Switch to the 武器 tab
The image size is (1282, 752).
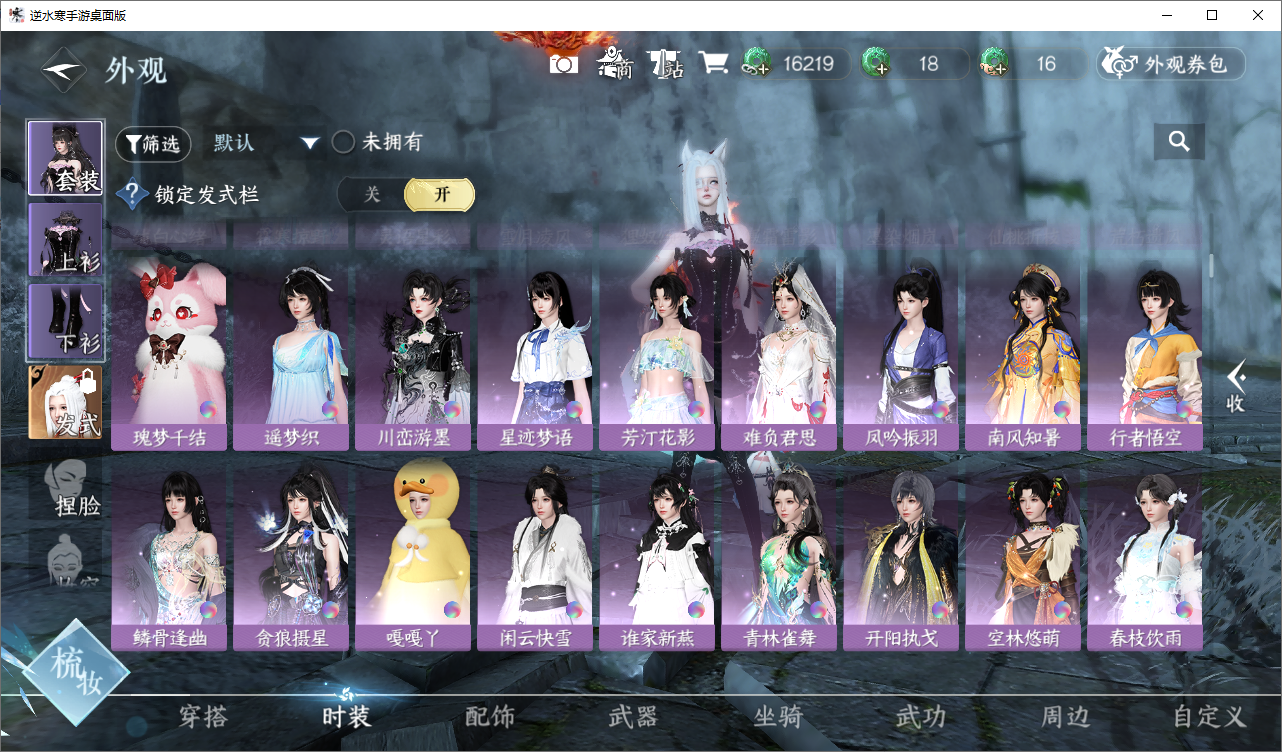tap(633, 717)
